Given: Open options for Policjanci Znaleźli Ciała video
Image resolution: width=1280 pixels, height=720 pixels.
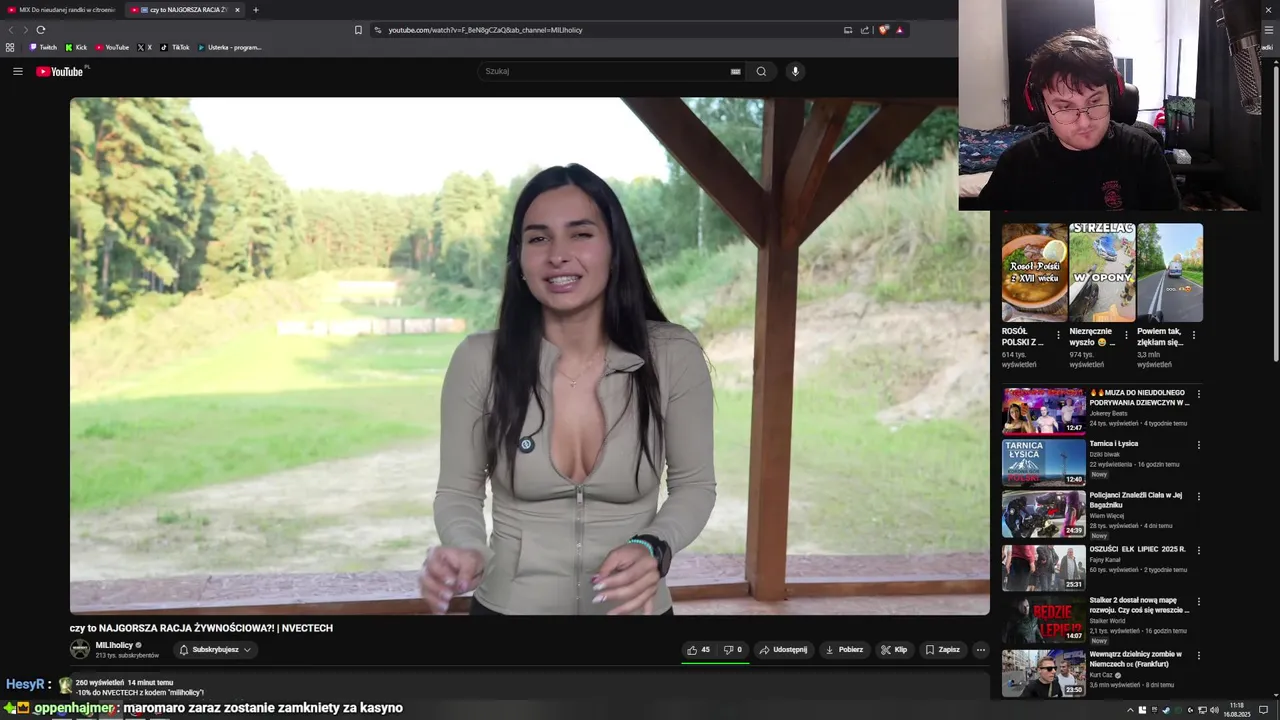Looking at the screenshot, I should coord(1198,497).
